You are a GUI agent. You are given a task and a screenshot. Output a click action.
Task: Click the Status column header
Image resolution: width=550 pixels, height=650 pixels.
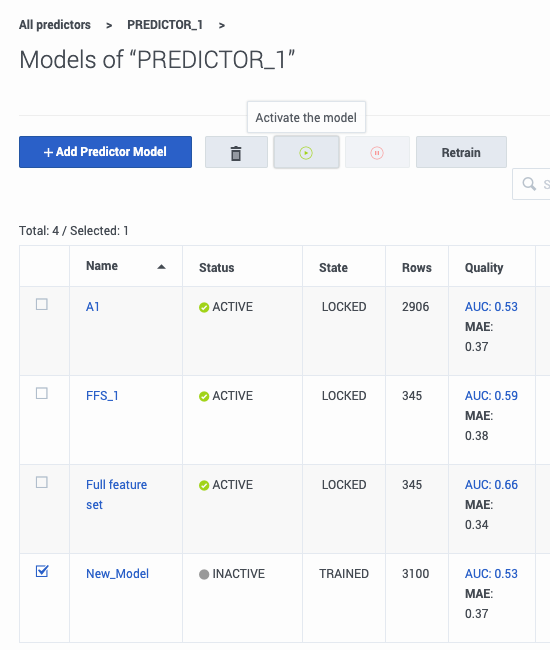coord(217,268)
